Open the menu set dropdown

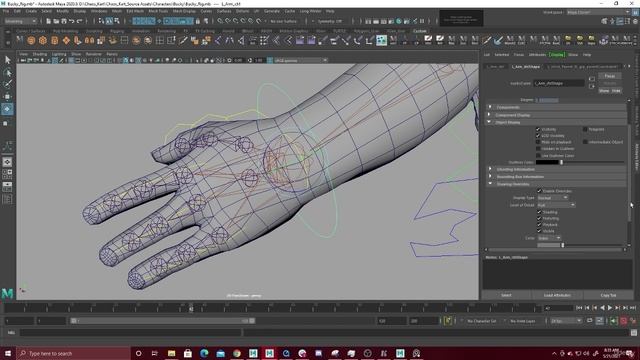tap(20, 21)
